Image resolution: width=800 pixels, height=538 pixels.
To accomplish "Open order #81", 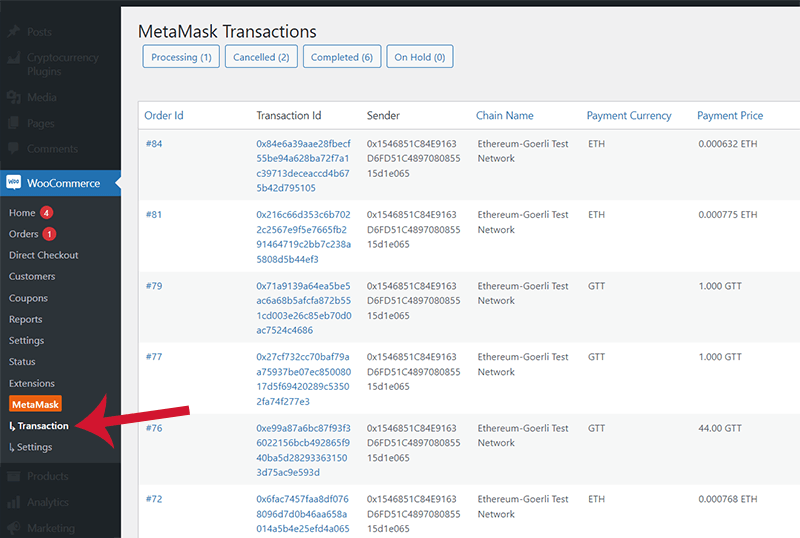I will (x=154, y=214).
